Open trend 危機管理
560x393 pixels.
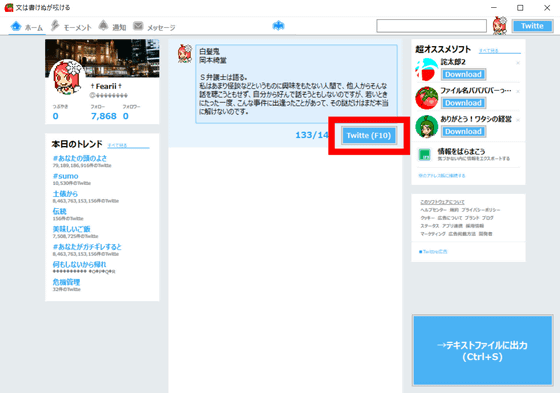(x=66, y=282)
